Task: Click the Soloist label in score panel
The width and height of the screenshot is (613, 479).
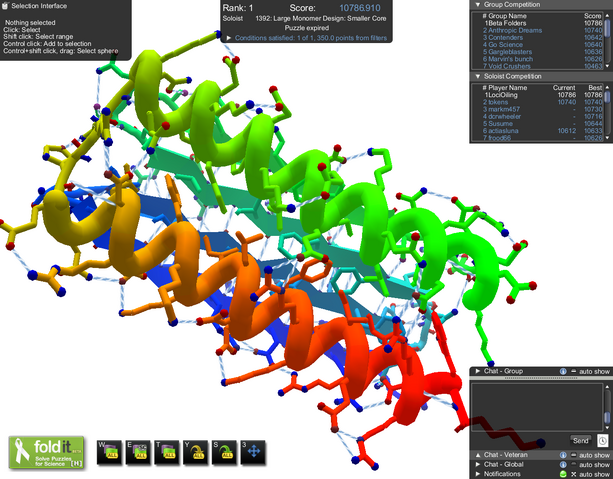Action: (233, 18)
